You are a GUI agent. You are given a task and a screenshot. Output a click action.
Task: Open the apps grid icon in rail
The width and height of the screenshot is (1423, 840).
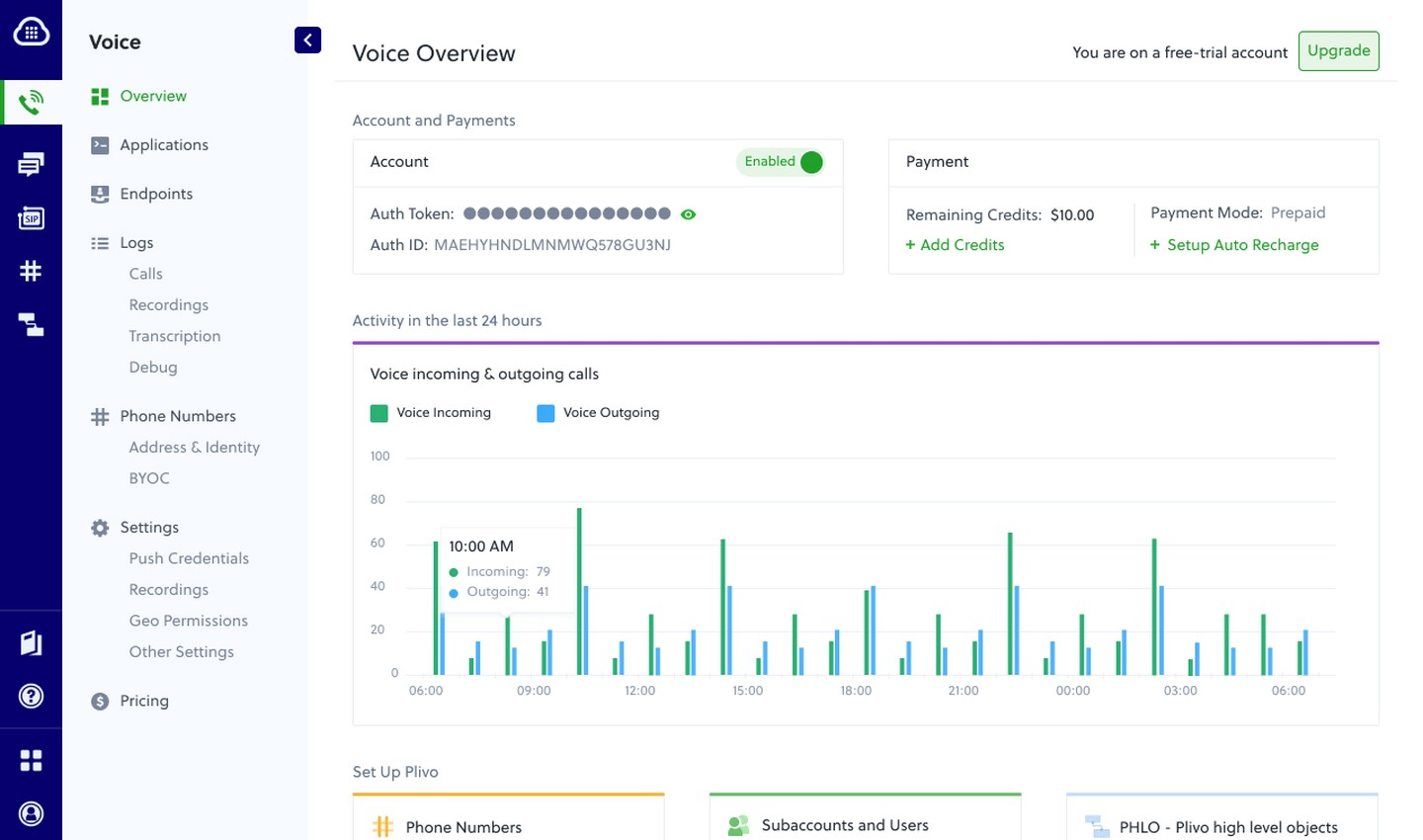point(31,760)
